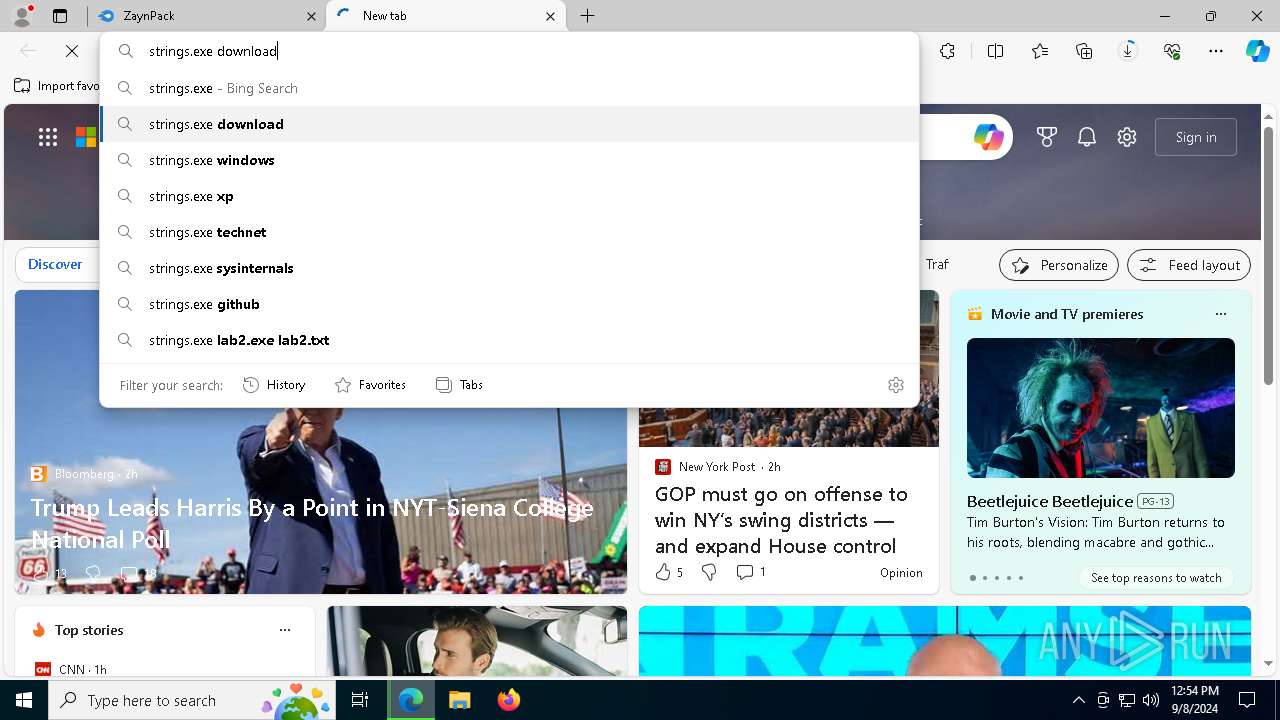The image size is (1280, 720).
Task: Open the notifications bell icon
Action: click(x=1087, y=137)
